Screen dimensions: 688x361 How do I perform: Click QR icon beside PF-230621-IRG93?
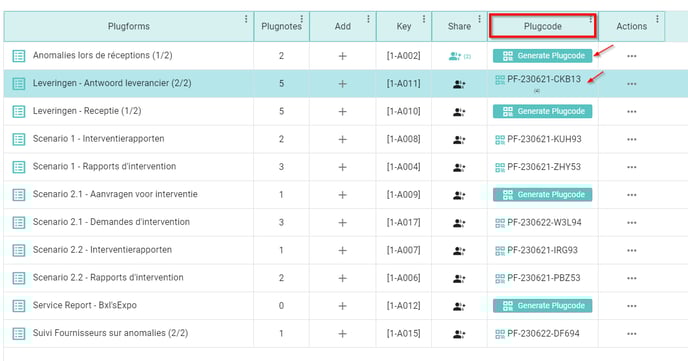click(x=500, y=251)
